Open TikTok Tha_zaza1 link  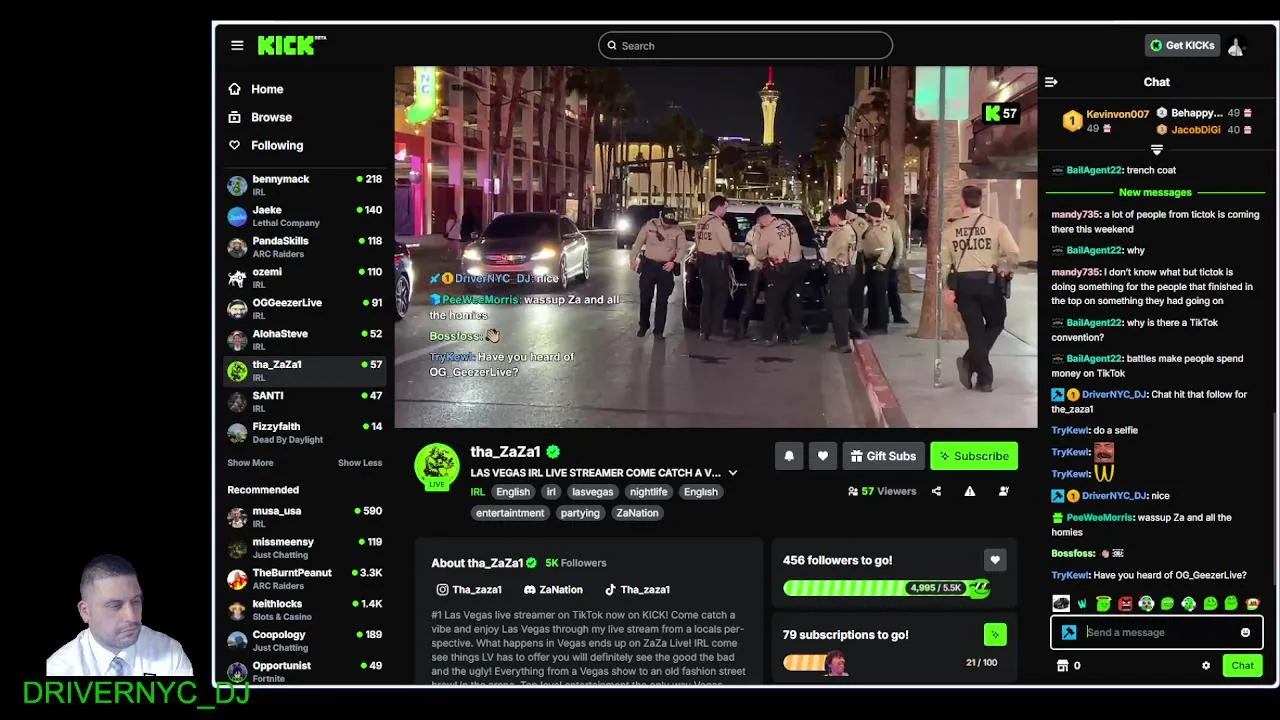point(637,590)
